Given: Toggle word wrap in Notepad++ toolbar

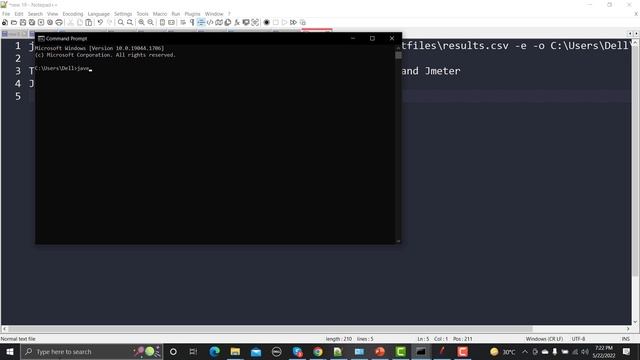Looking at the screenshot, I should pyautogui.click(x=183, y=22).
